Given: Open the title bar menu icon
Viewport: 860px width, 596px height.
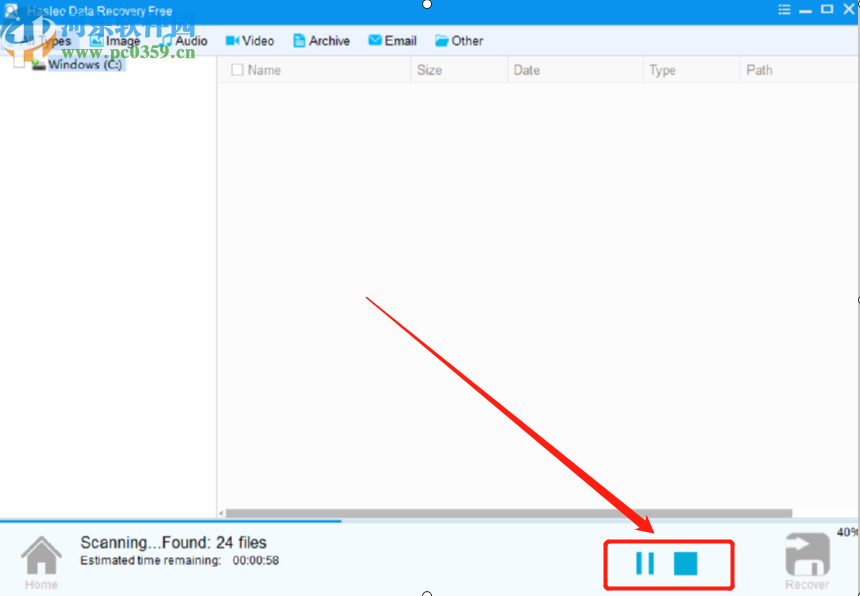Looking at the screenshot, I should 784,9.
